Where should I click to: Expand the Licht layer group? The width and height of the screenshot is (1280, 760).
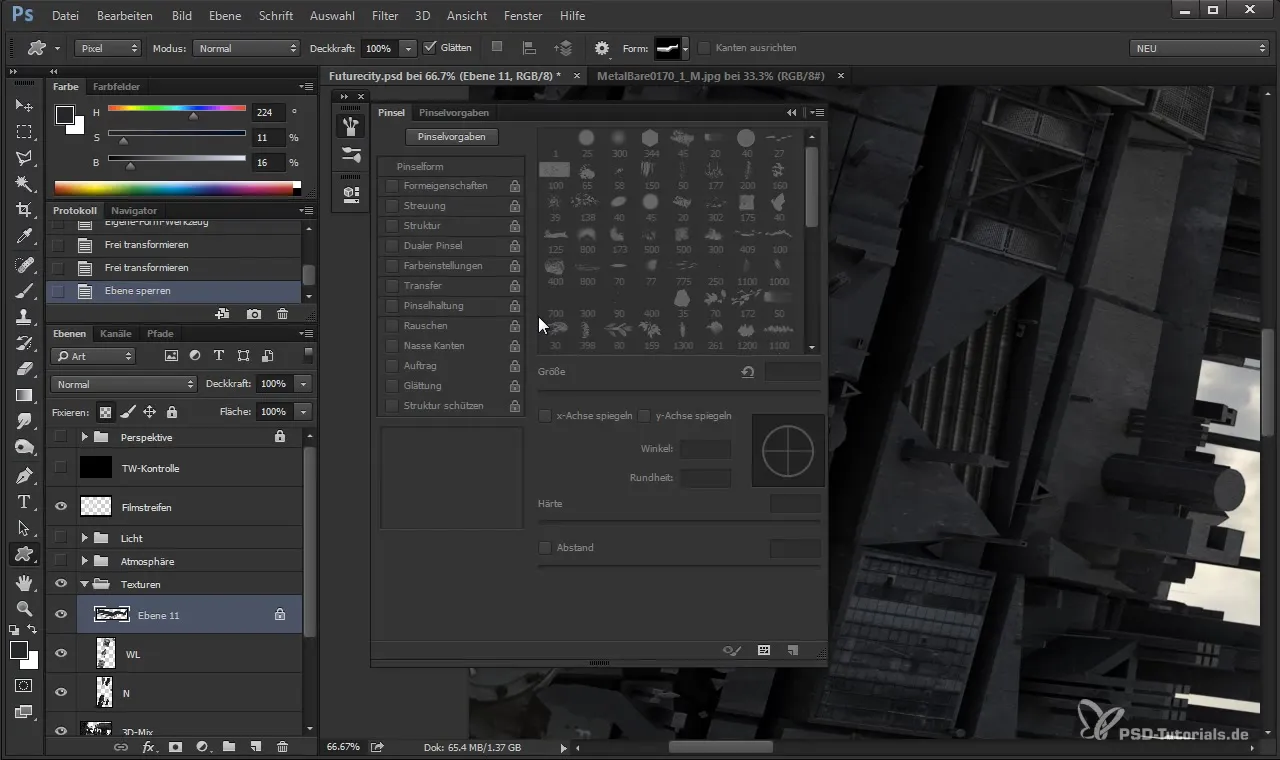(x=85, y=538)
